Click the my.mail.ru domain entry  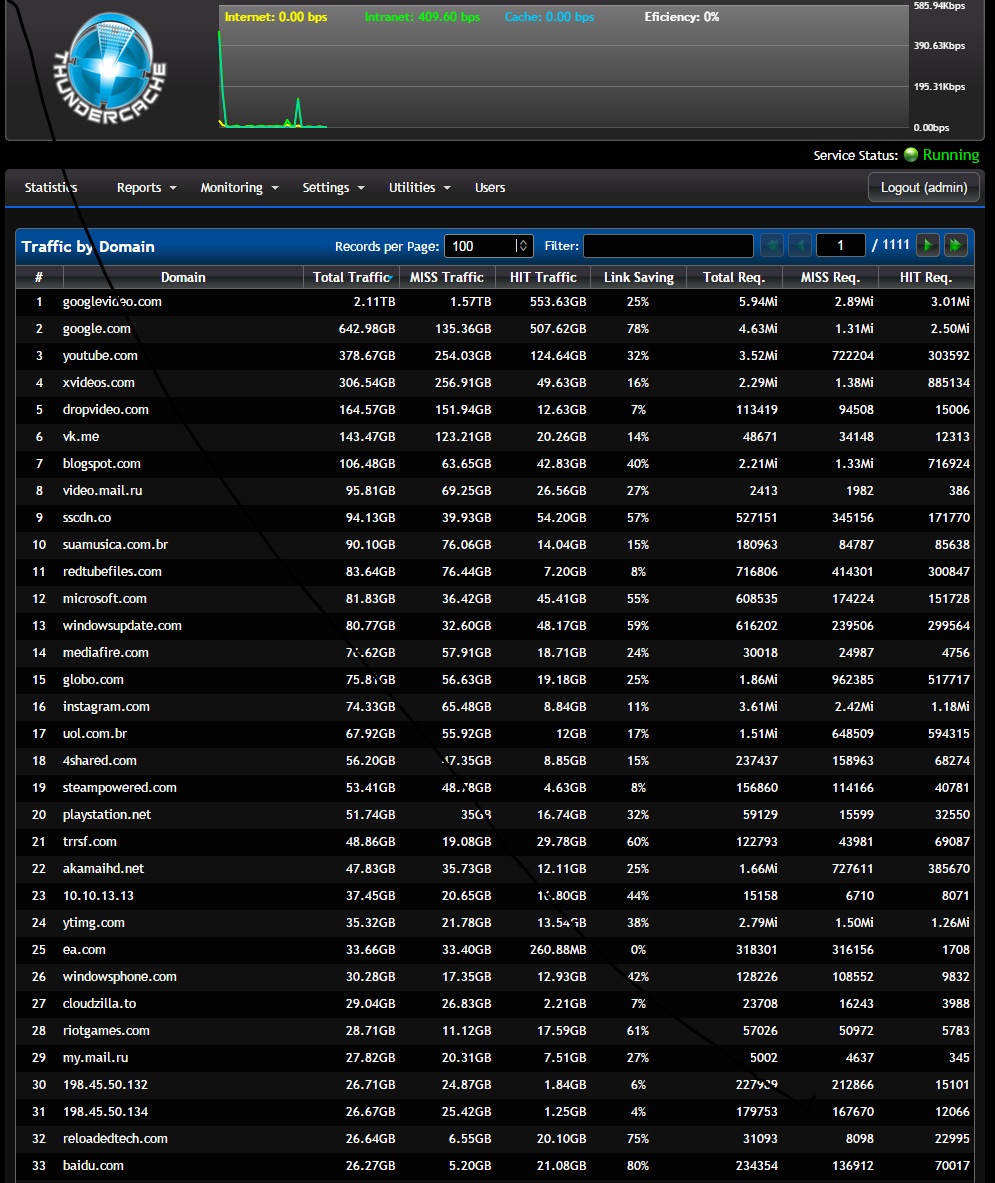click(95, 1058)
